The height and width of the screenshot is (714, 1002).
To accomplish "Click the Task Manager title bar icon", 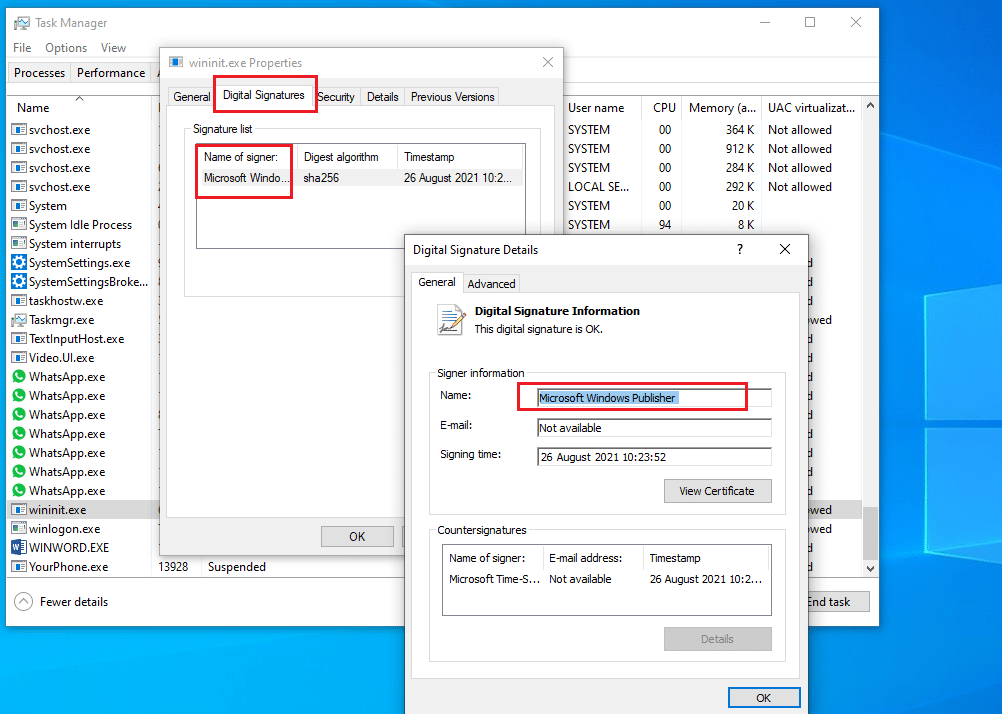I will (x=22, y=23).
